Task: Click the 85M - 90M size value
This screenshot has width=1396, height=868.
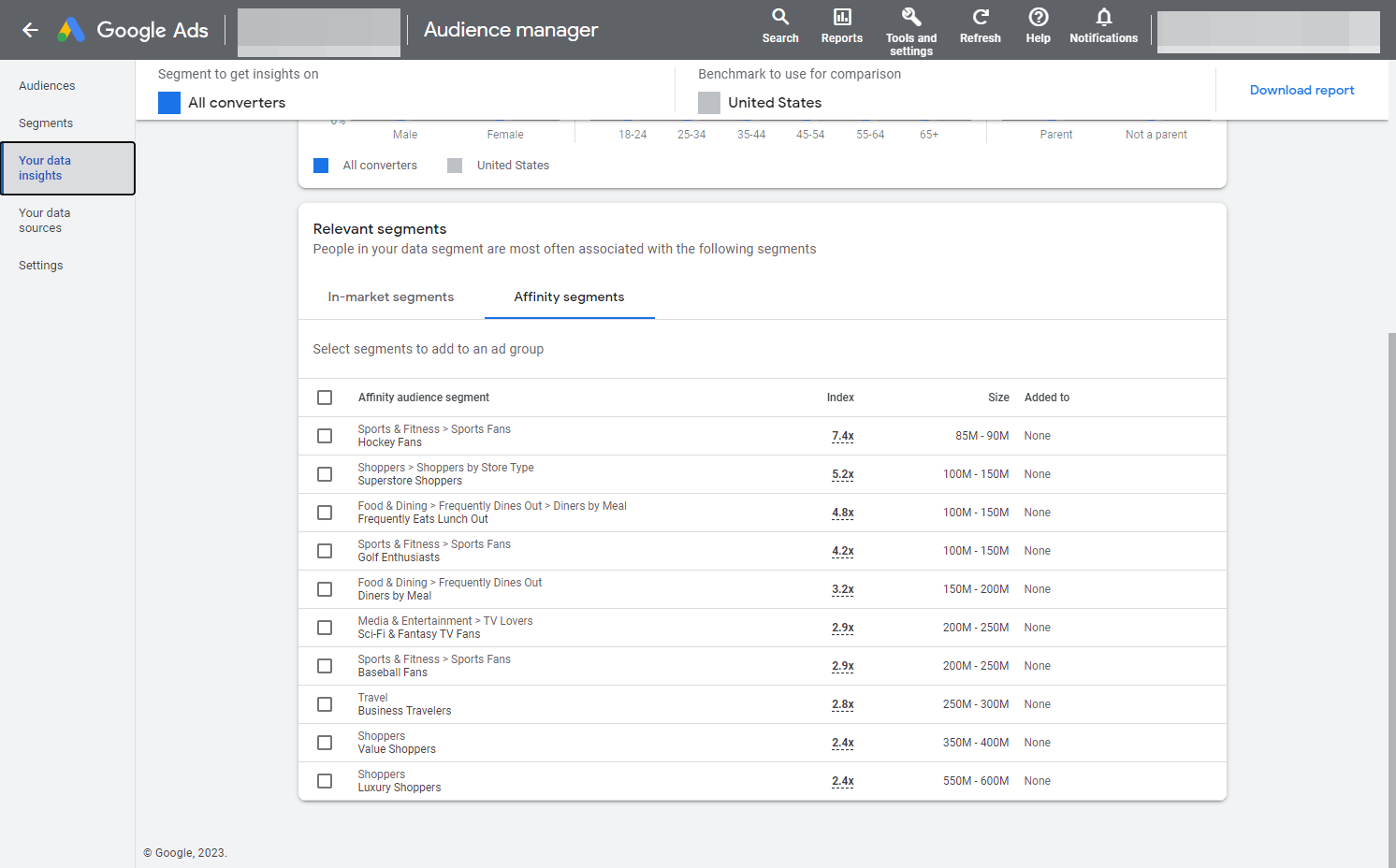Action: tap(982, 436)
